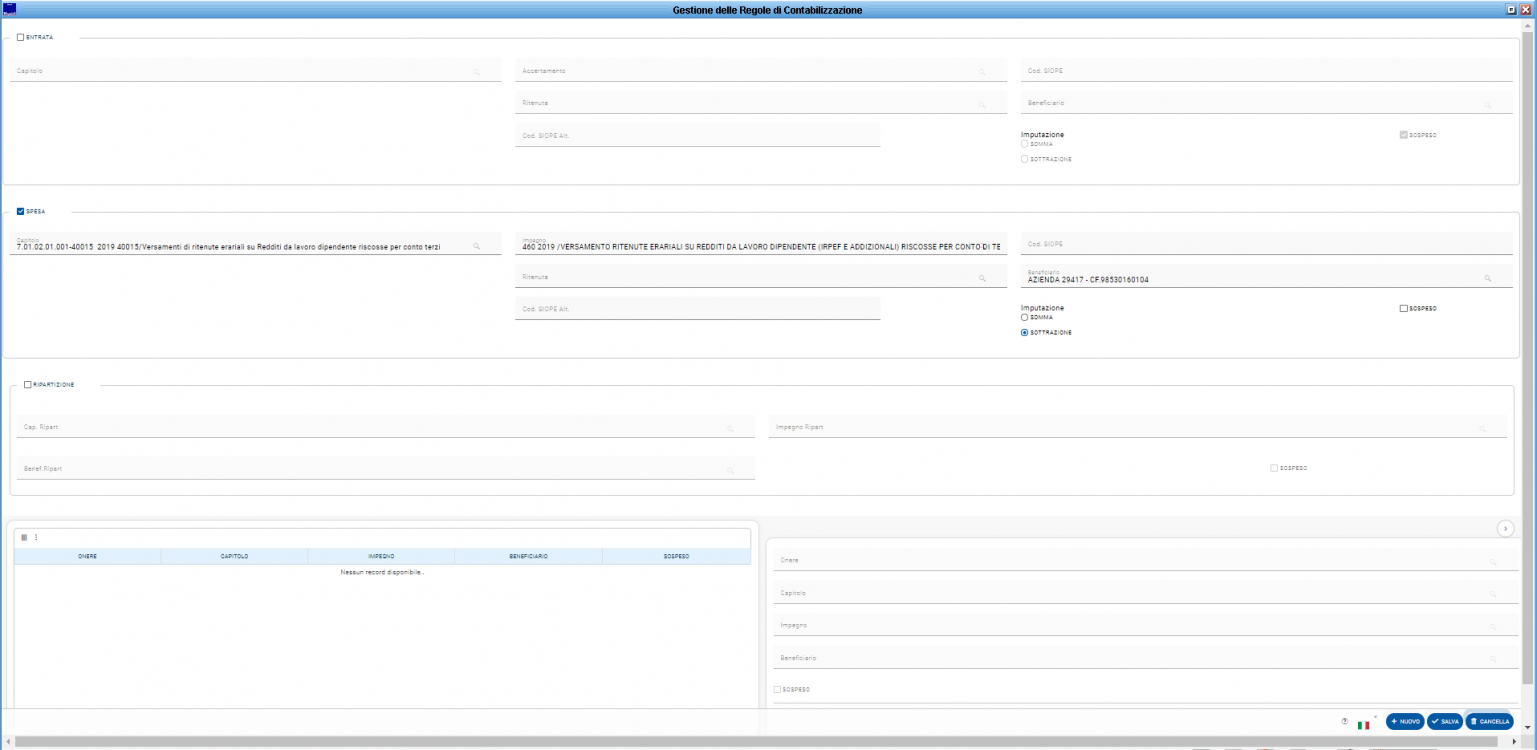Open lookup for Spesa Ritenuta field
This screenshot has height=750, width=1537.
point(982,278)
